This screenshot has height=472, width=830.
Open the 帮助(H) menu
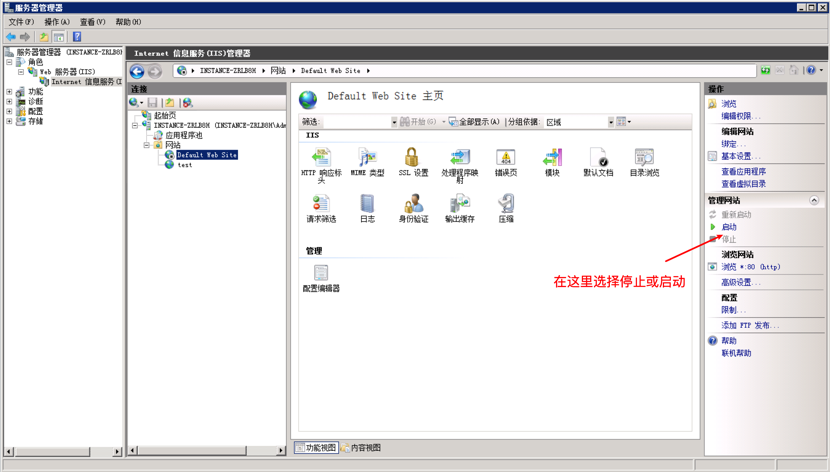click(x=128, y=22)
